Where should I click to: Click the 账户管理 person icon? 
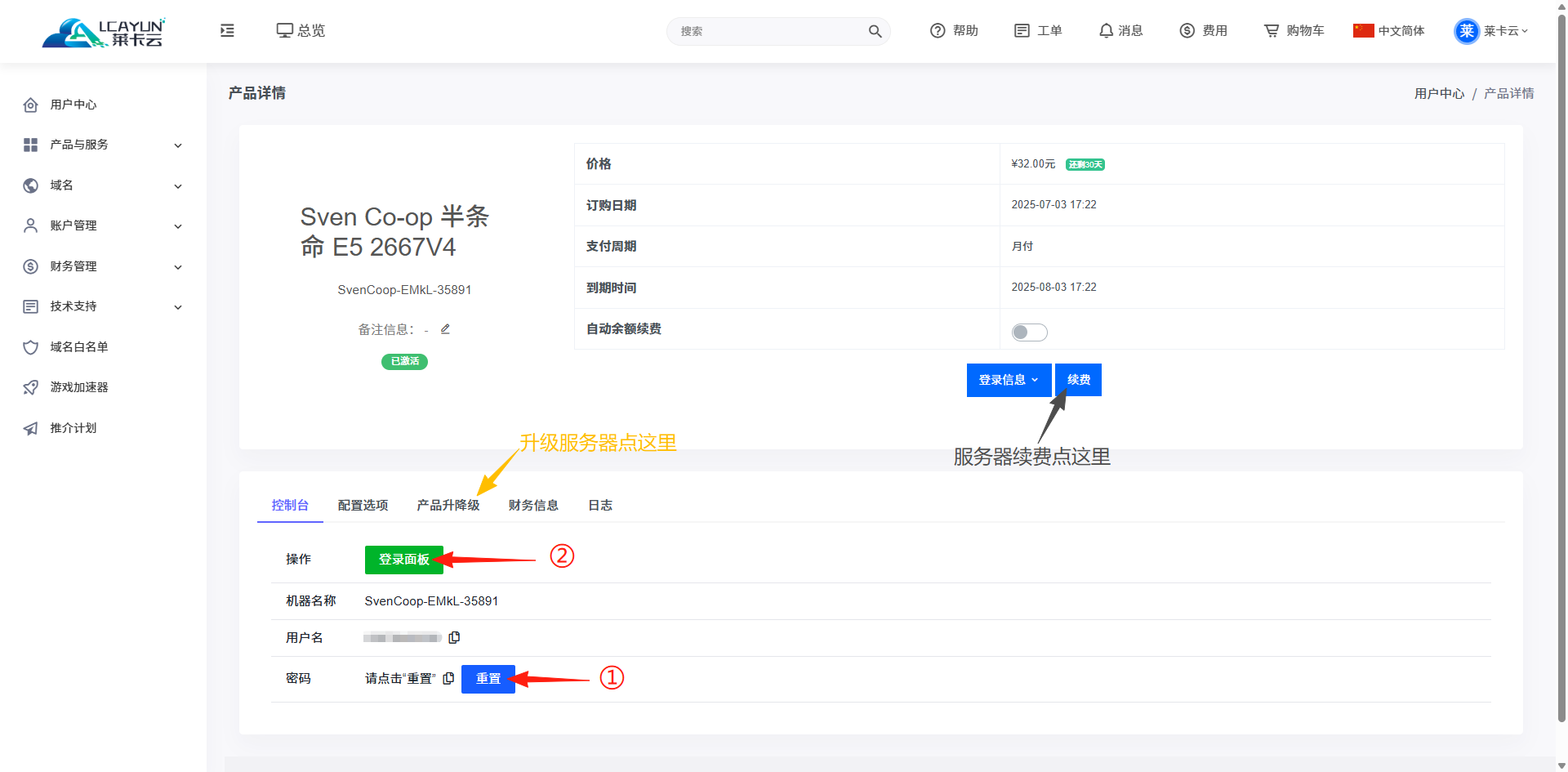click(31, 225)
